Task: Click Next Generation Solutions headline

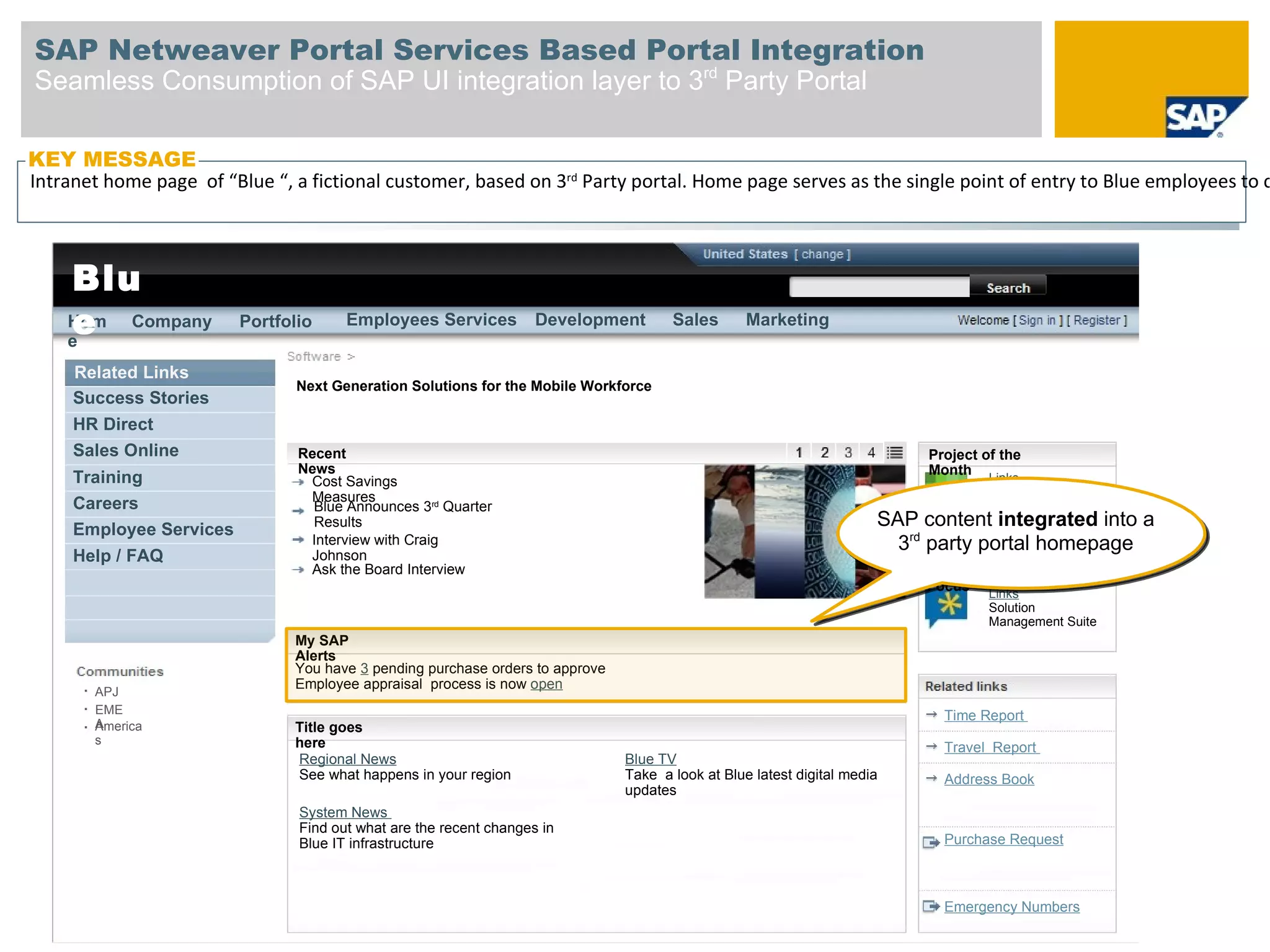Action: coord(474,386)
